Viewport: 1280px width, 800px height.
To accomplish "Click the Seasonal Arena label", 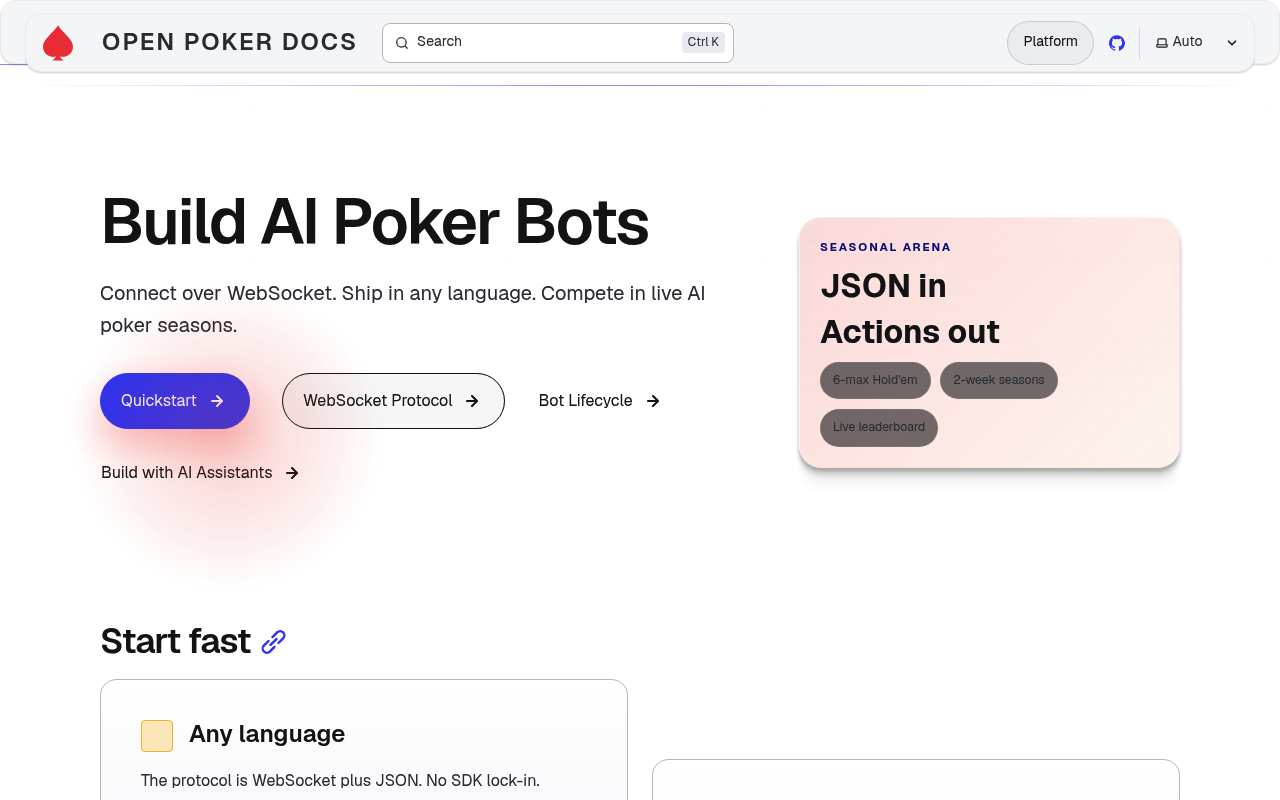I will [886, 247].
